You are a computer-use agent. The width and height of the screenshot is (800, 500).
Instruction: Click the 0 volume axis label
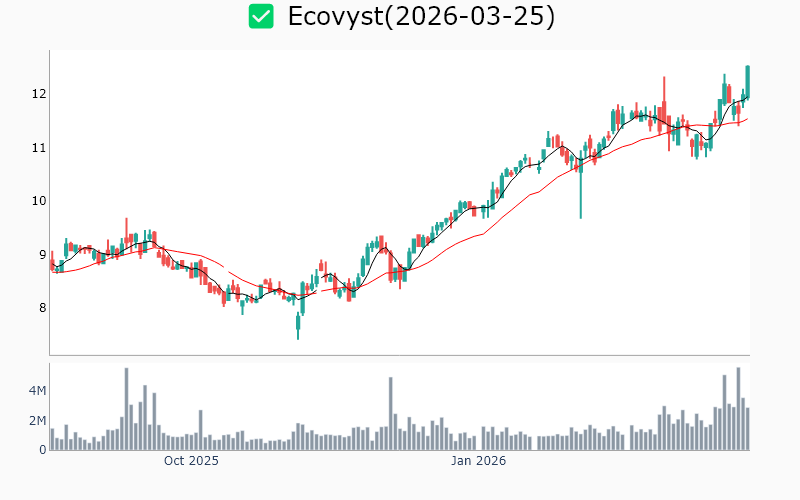coord(42,450)
